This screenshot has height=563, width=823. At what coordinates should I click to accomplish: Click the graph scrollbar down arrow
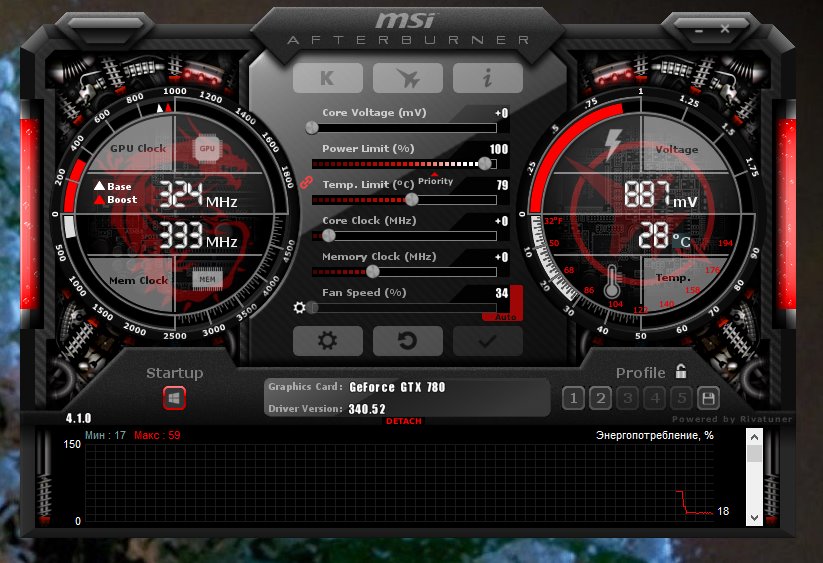click(754, 517)
